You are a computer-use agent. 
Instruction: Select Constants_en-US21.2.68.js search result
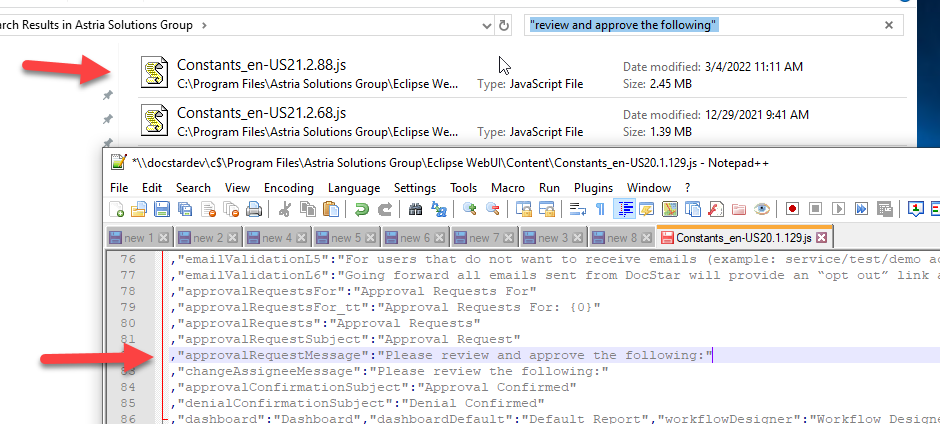point(522,120)
